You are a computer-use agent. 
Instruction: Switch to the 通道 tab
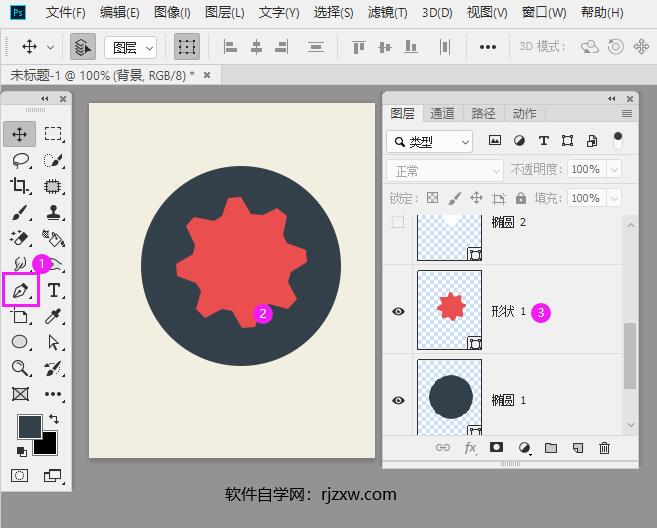[x=442, y=113]
